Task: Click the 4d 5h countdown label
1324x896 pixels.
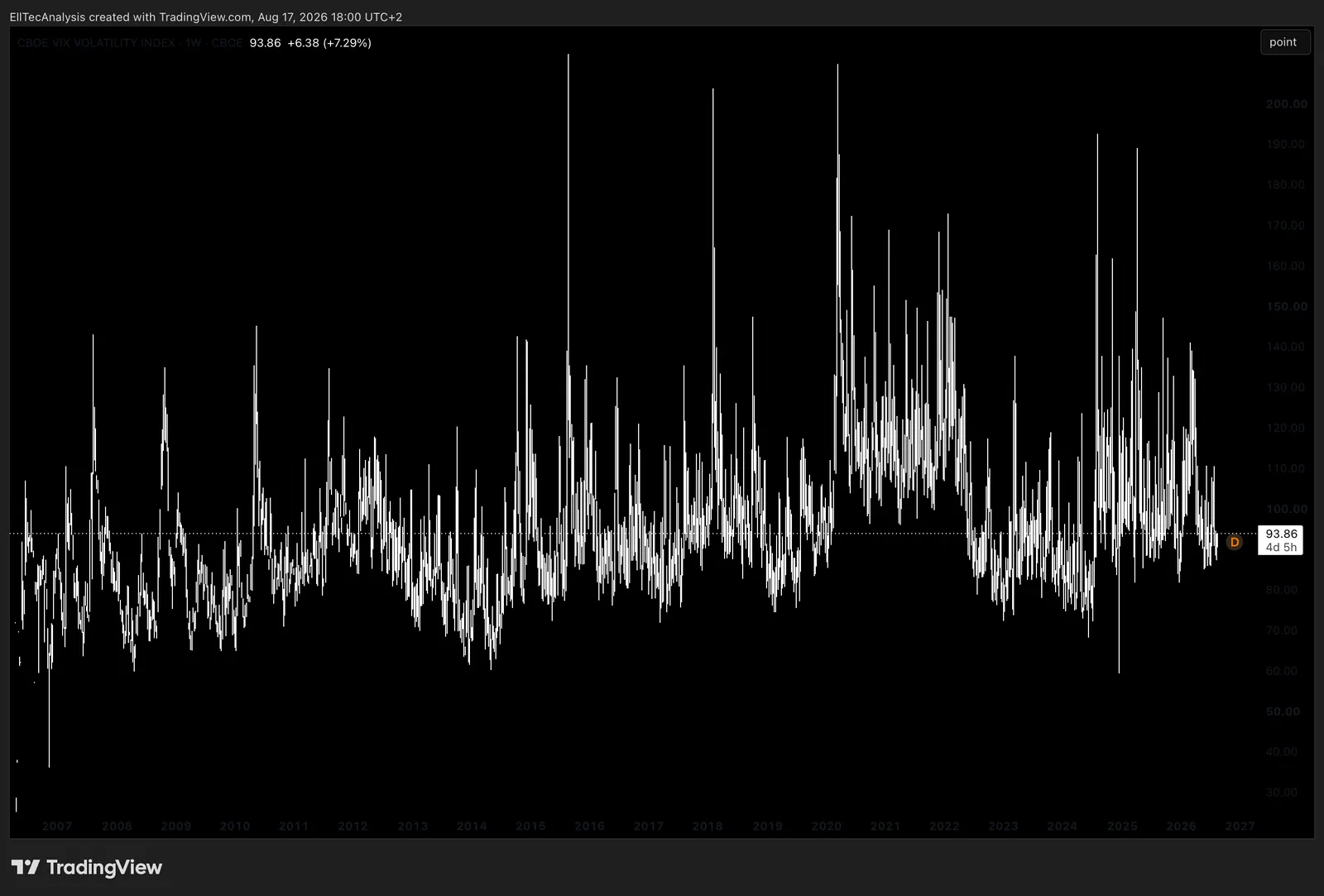Action: coord(1281,548)
